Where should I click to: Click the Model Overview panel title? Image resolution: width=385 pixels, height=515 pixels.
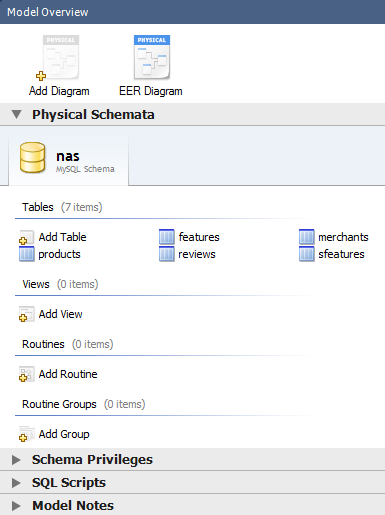pyautogui.click(x=48, y=12)
